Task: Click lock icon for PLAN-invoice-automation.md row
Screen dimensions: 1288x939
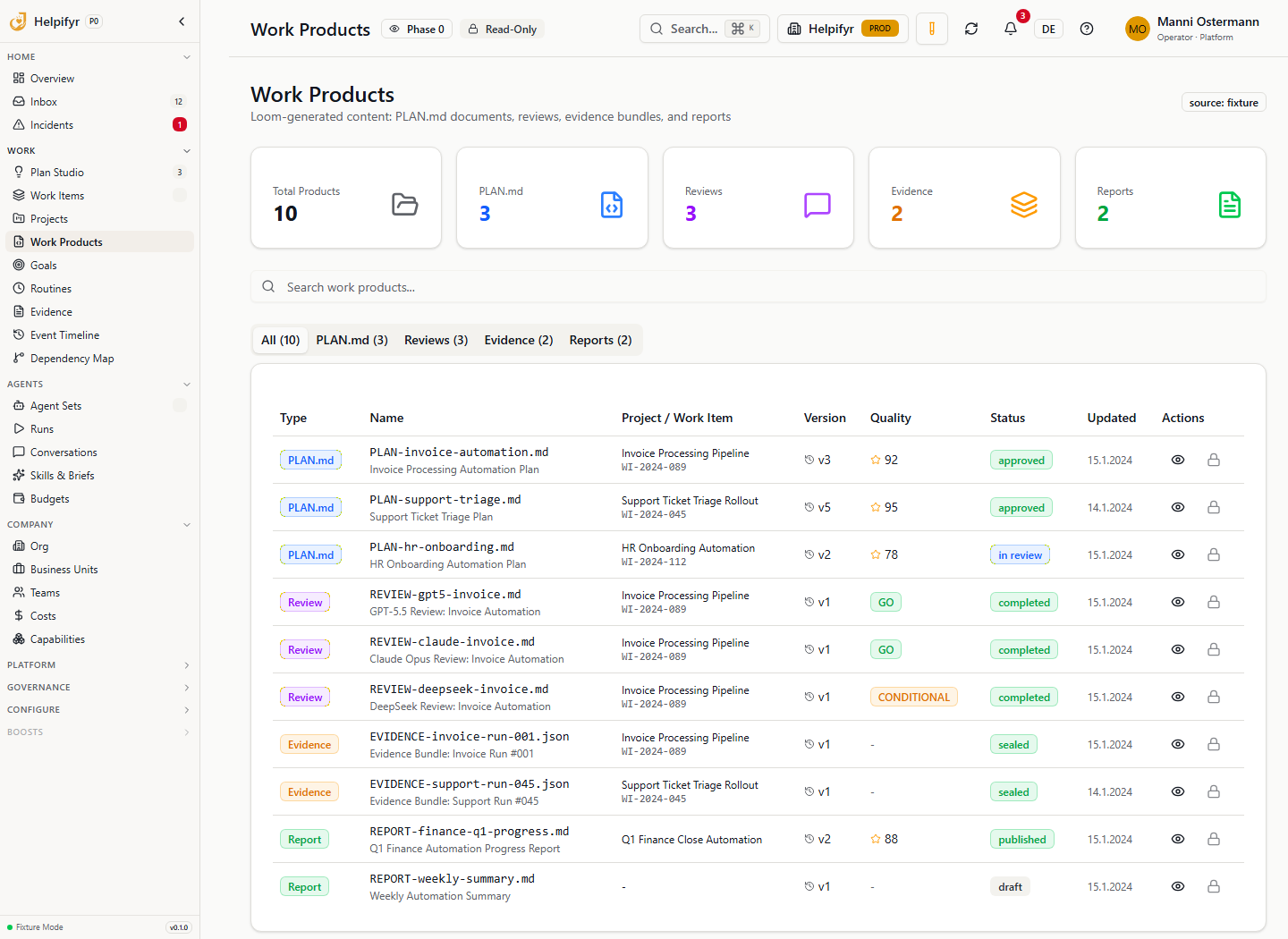Action: [x=1214, y=460]
